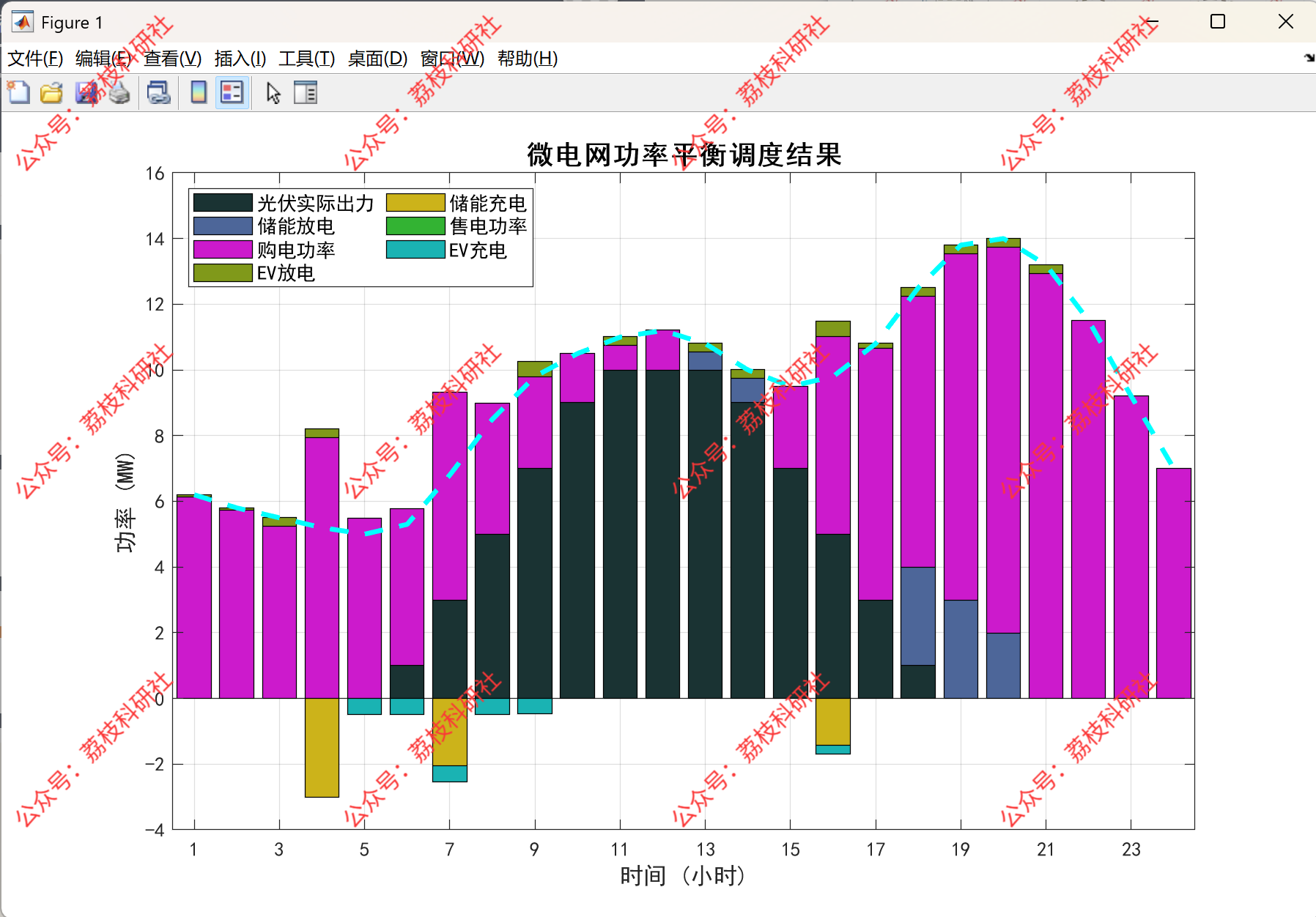Select the 储能放电 legend label
The width and height of the screenshot is (1316, 917).
coord(296,226)
